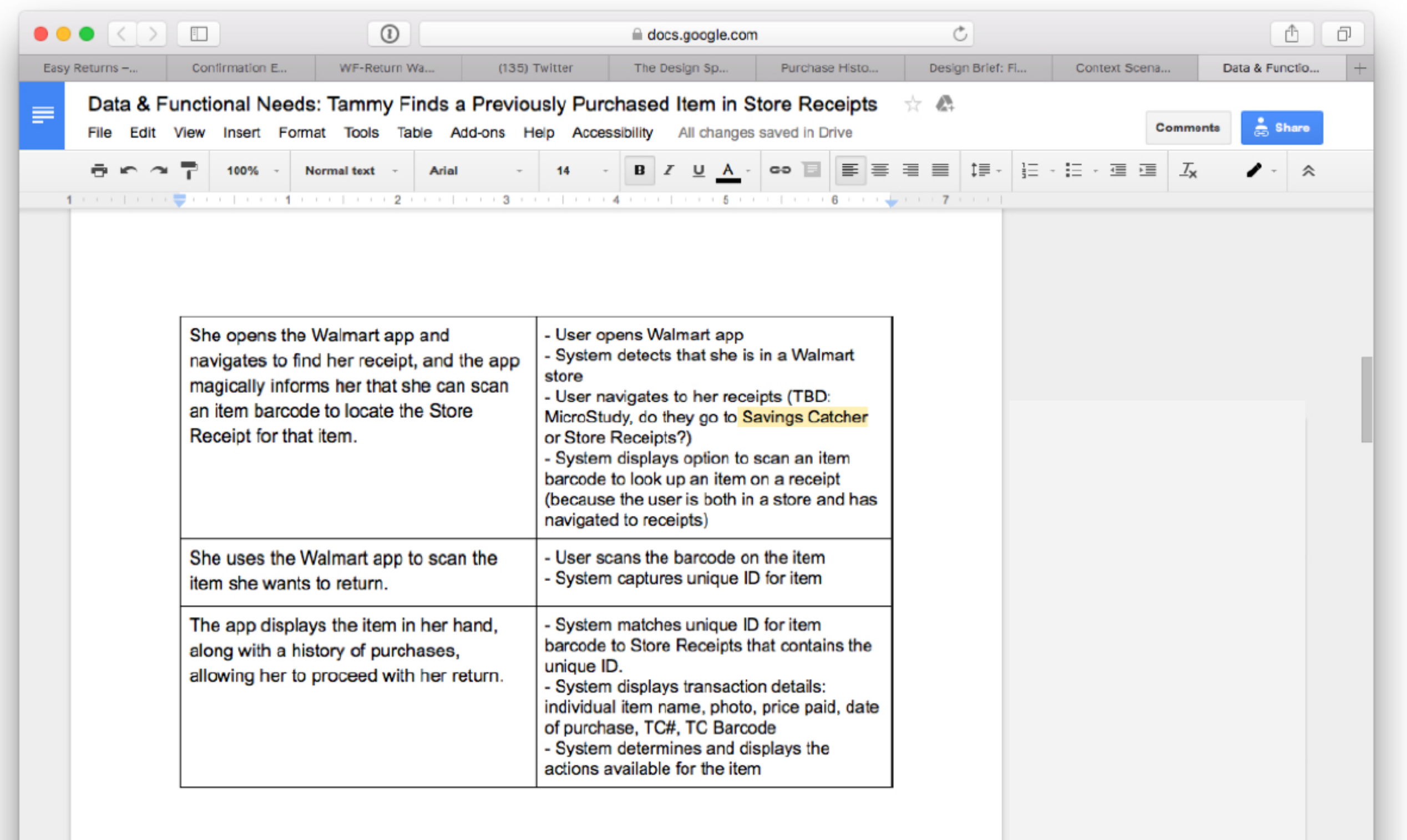
Task: Expand the Normal text style dropdown
Action: pyautogui.click(x=351, y=170)
